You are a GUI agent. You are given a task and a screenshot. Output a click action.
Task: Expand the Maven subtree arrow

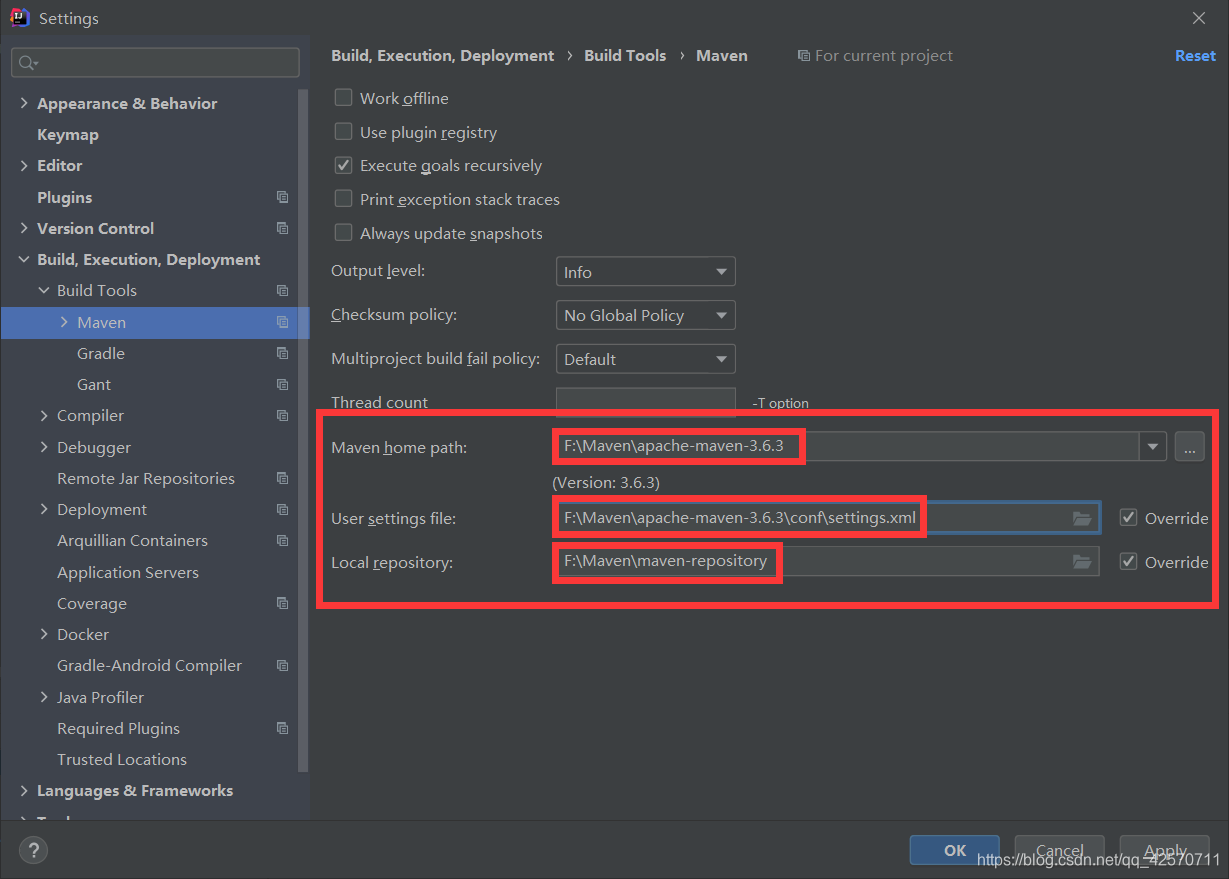64,322
